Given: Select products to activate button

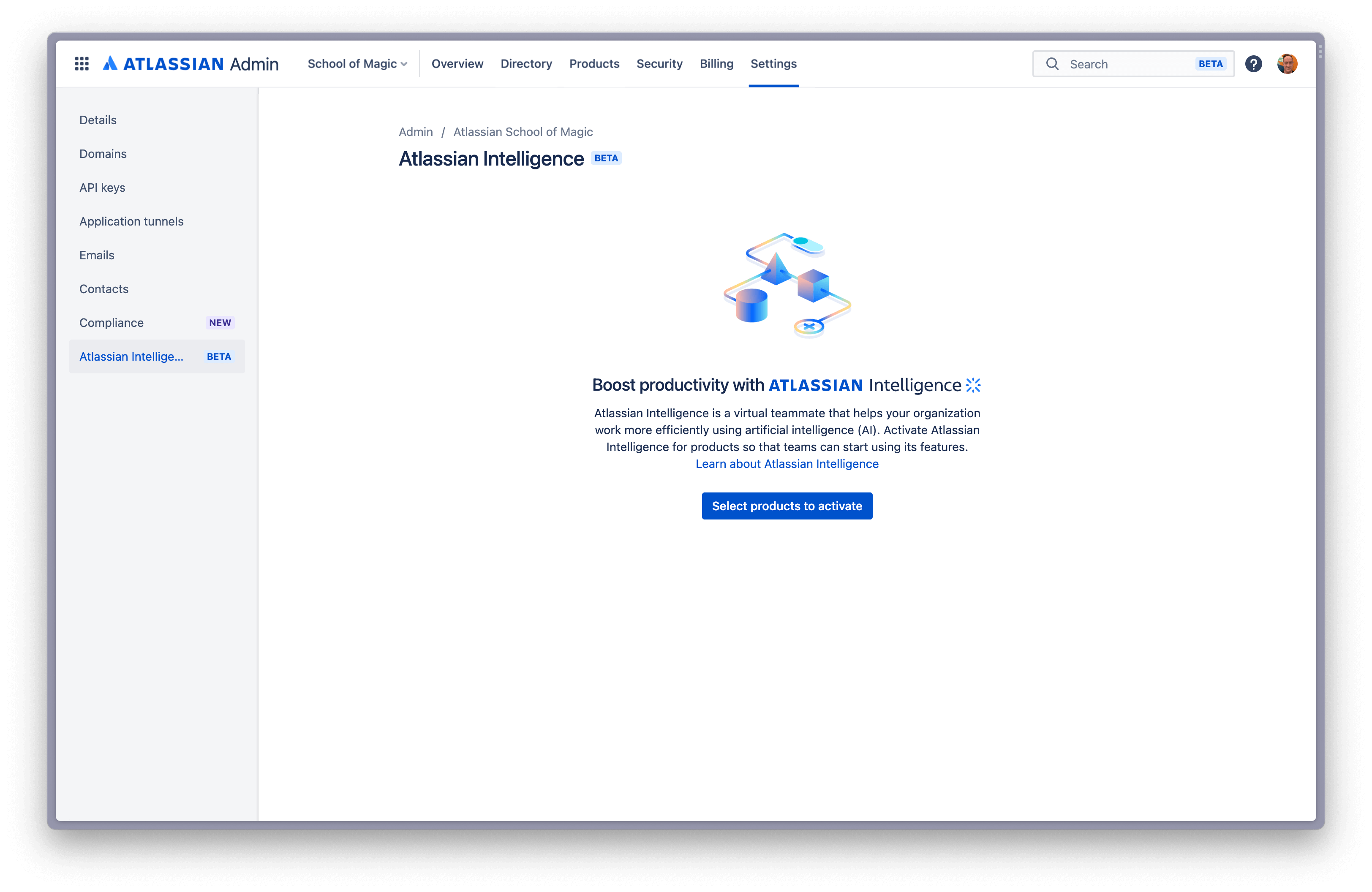Looking at the screenshot, I should 787,506.
